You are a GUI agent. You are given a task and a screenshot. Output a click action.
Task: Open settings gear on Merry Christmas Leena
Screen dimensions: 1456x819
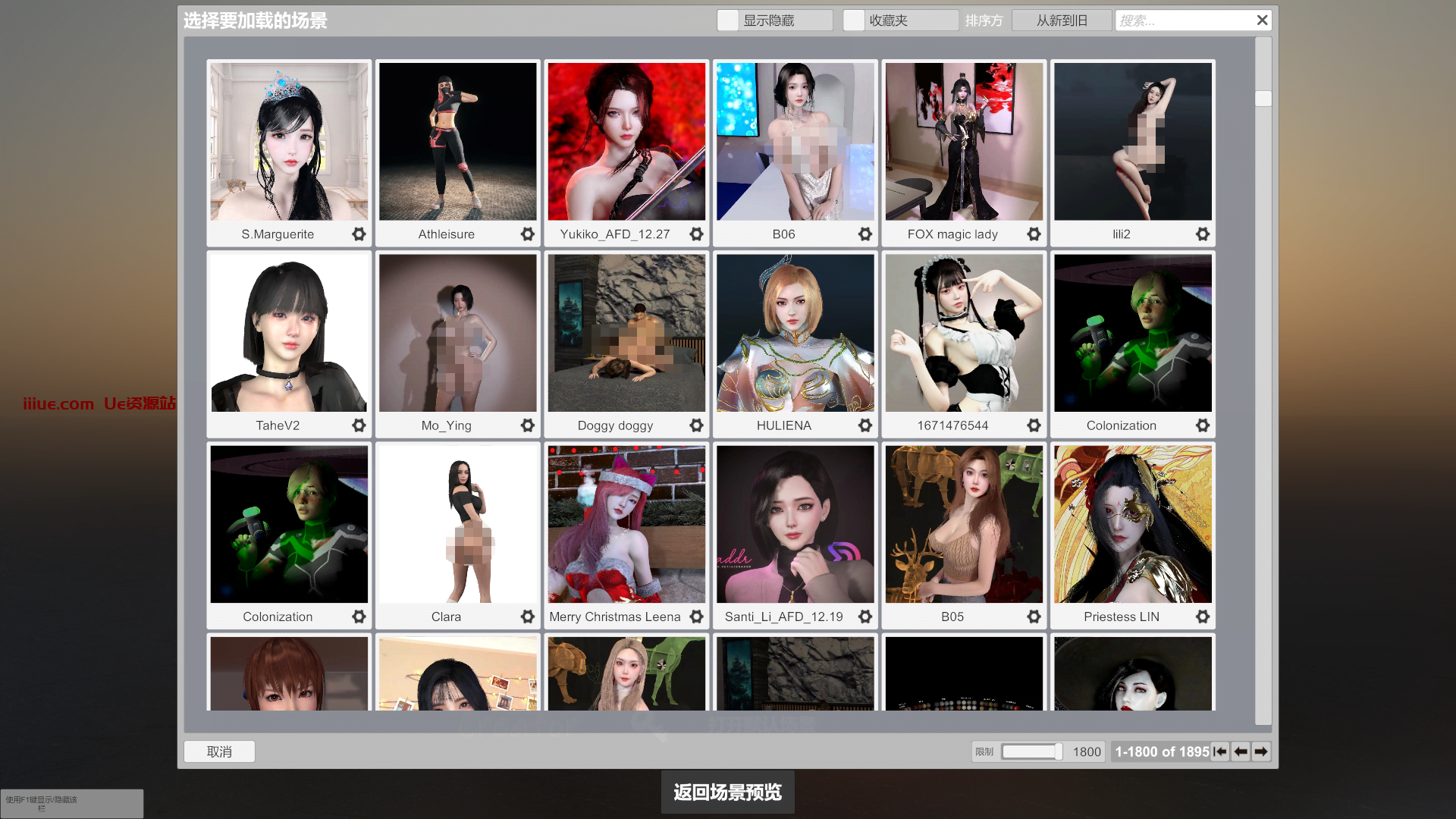pyautogui.click(x=696, y=617)
